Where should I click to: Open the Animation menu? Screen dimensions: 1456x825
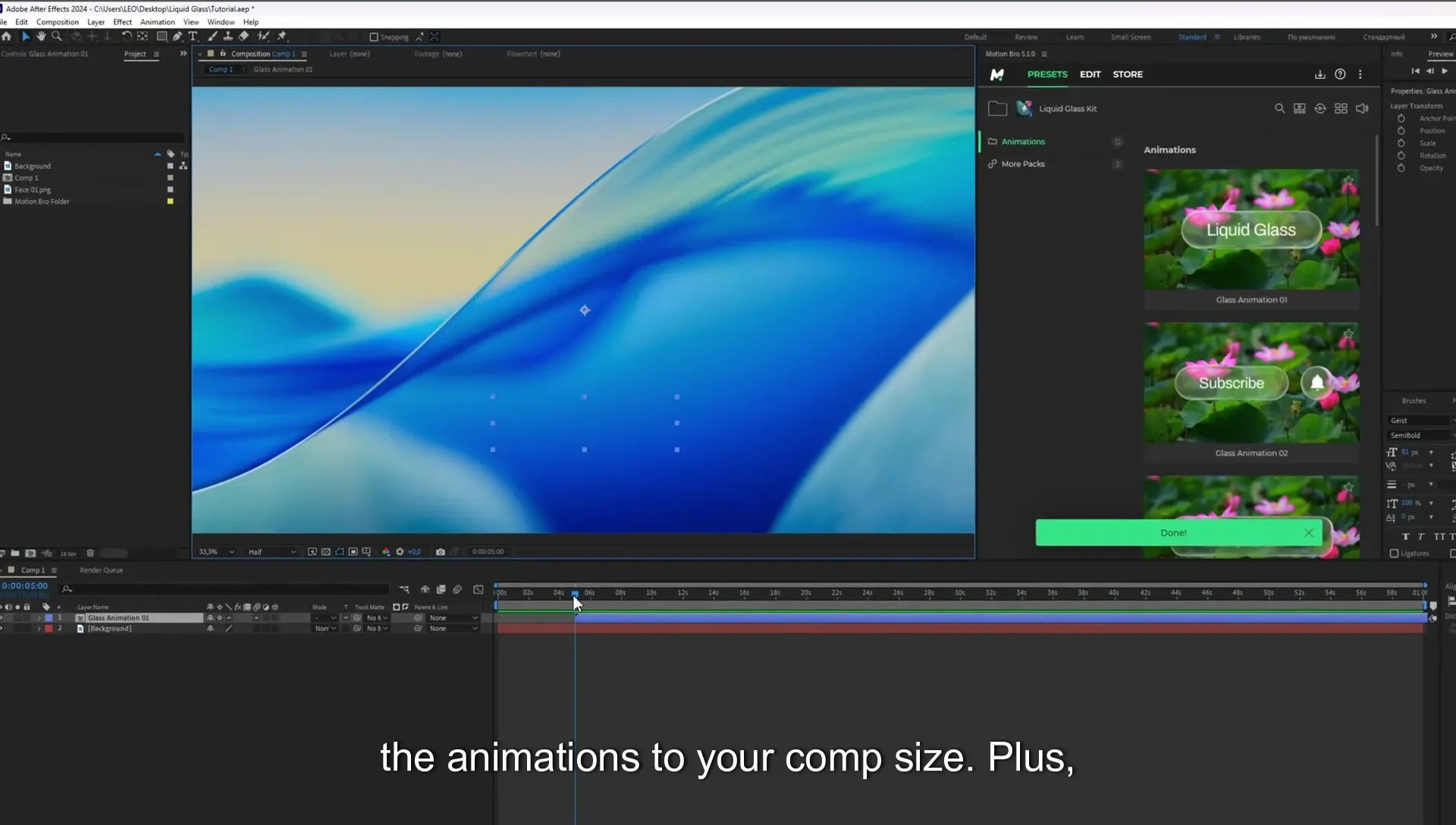[x=158, y=22]
